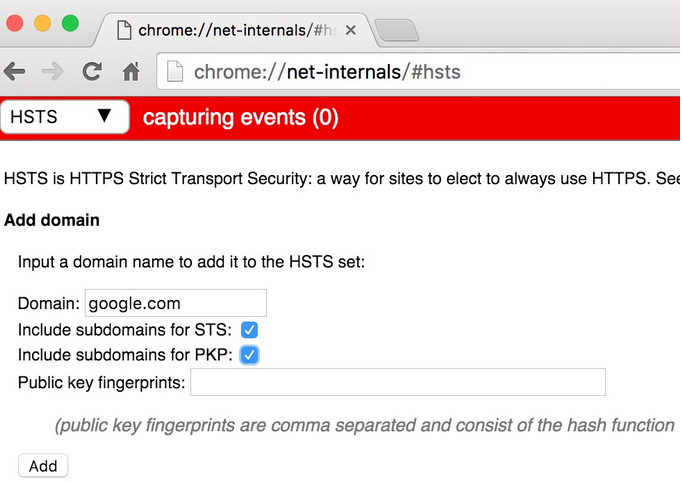This screenshot has width=682, height=483.
Task: Maximize the window using the green button
Action: click(70, 23)
